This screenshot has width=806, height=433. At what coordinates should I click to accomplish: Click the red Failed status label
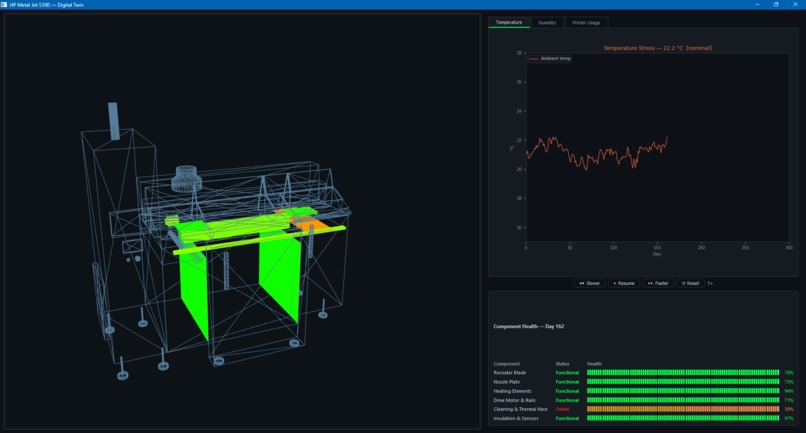[562, 409]
